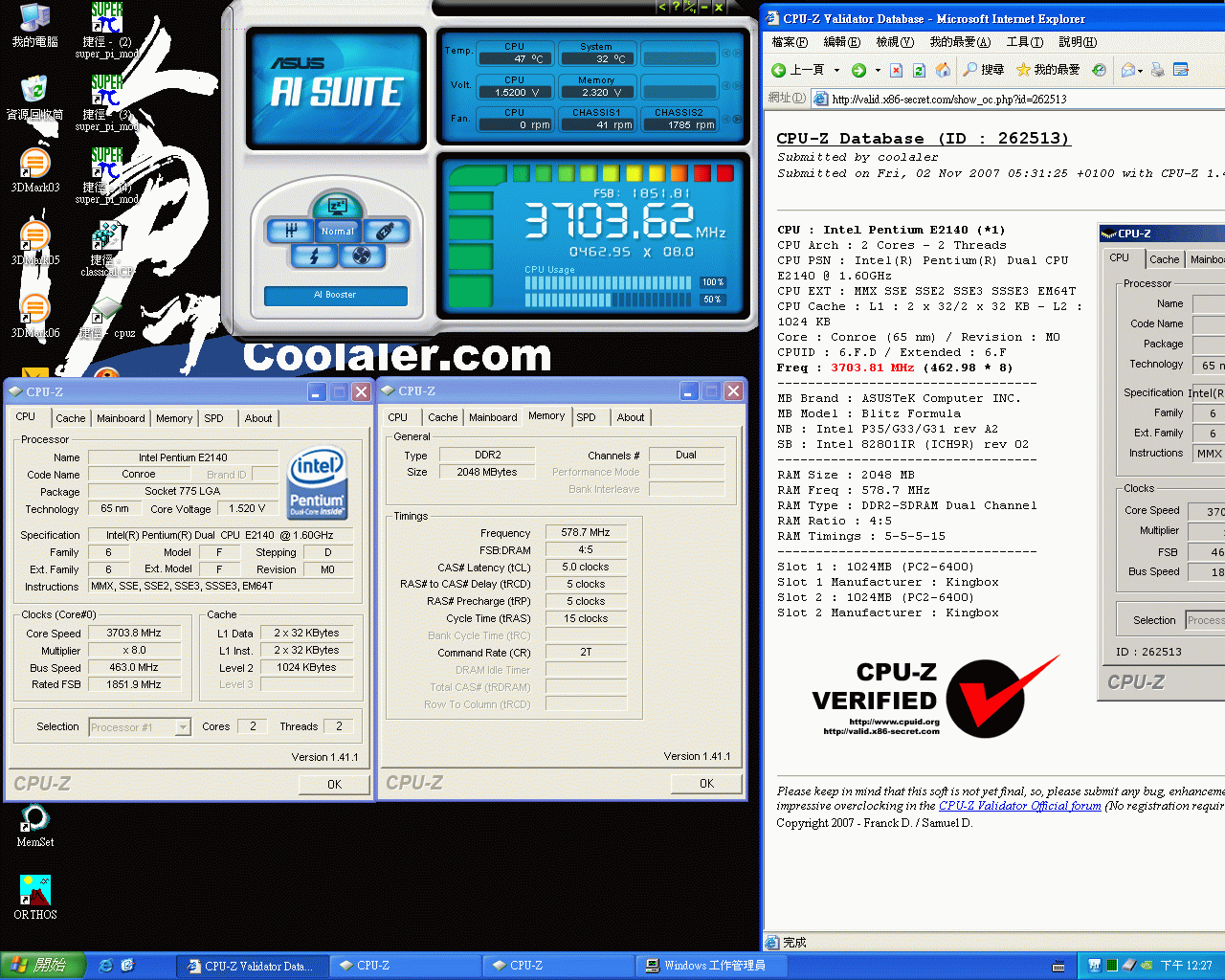The width and height of the screenshot is (1225, 980).
Task: Open the IE Back history dropdown arrow
Action: (836, 70)
